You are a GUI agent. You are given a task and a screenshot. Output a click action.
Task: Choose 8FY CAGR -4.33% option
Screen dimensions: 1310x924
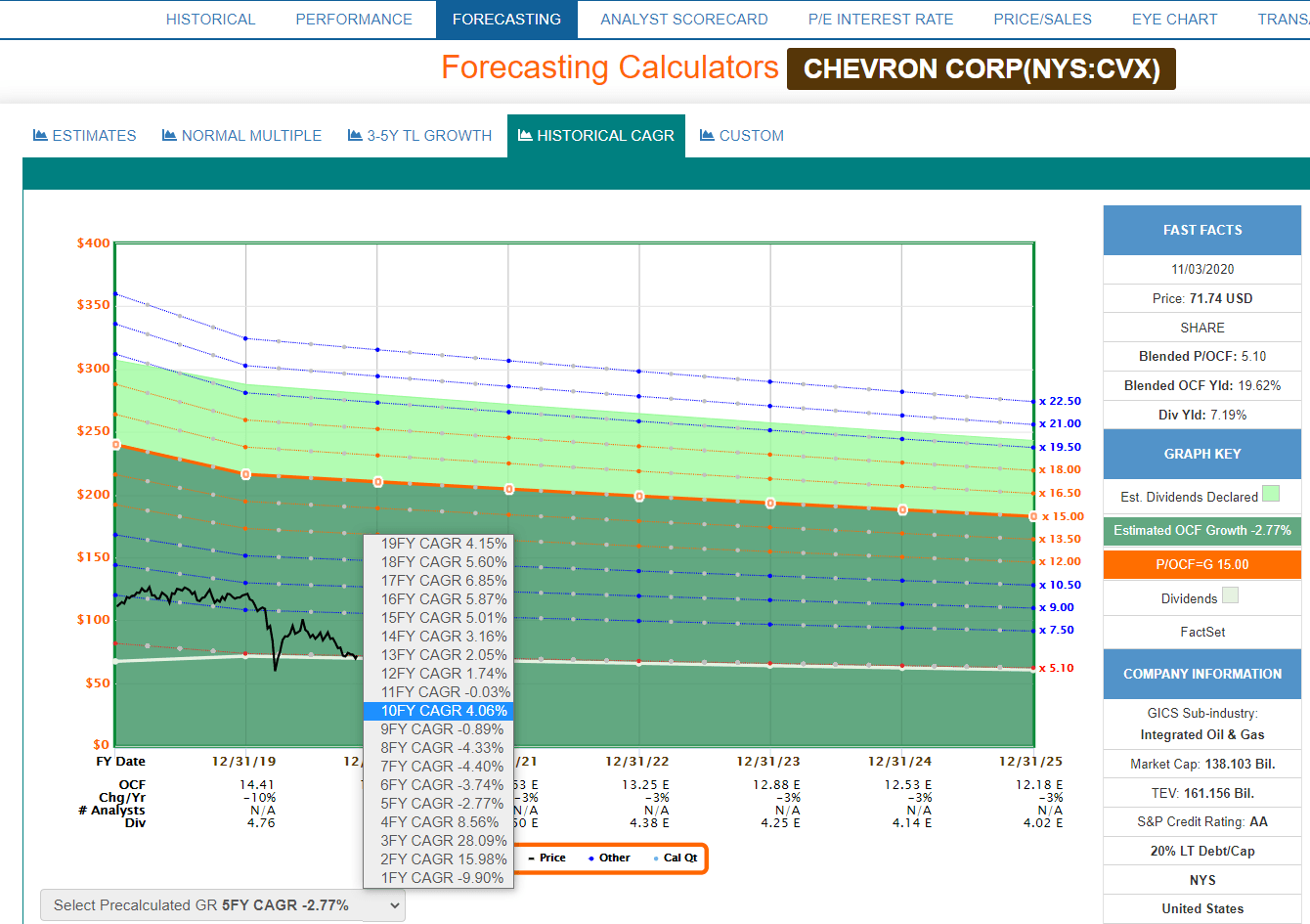[x=438, y=748]
